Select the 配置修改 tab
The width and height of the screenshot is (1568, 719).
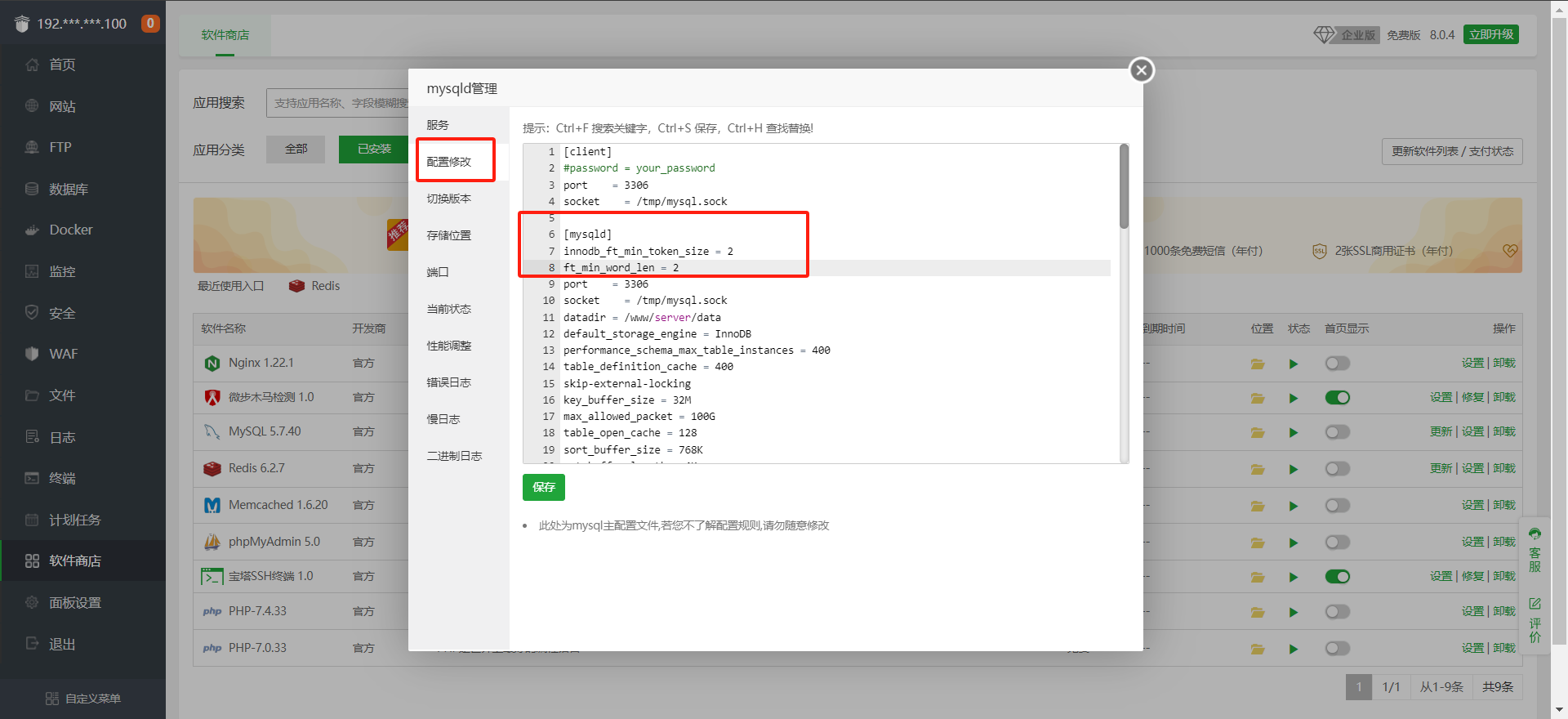tap(449, 162)
